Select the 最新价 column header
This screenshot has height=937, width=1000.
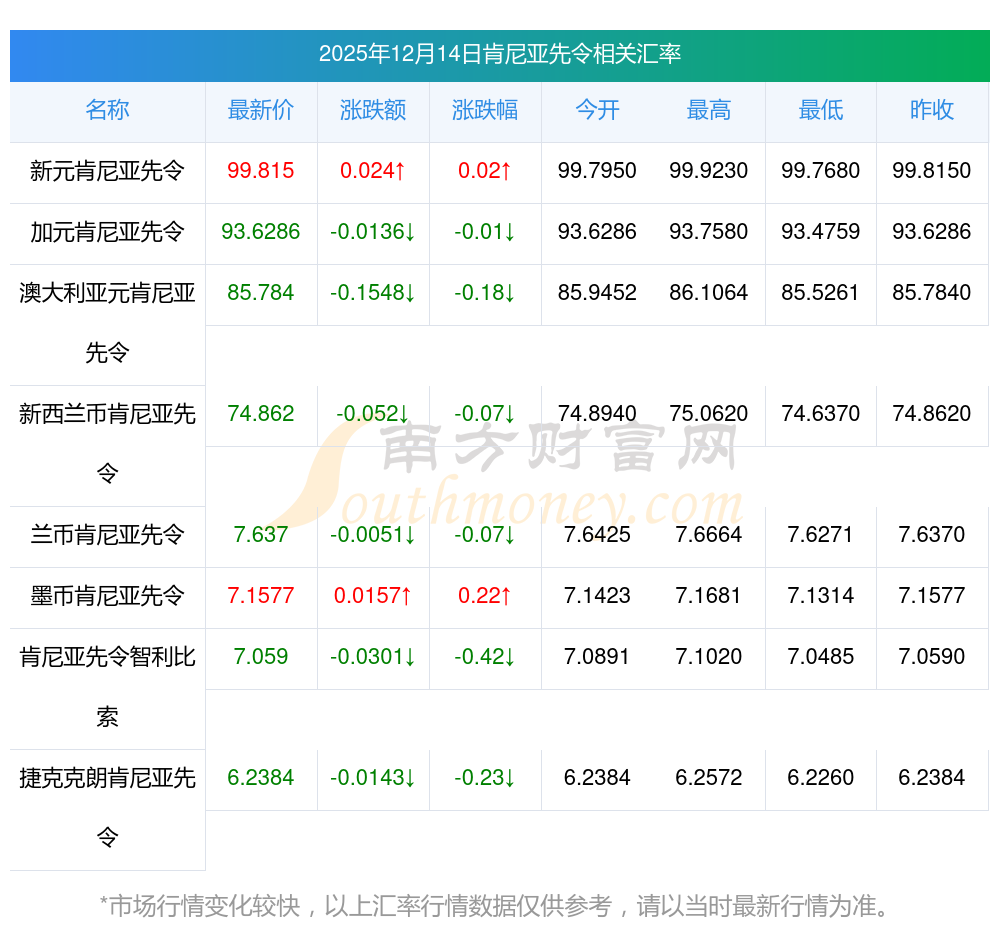(x=261, y=110)
